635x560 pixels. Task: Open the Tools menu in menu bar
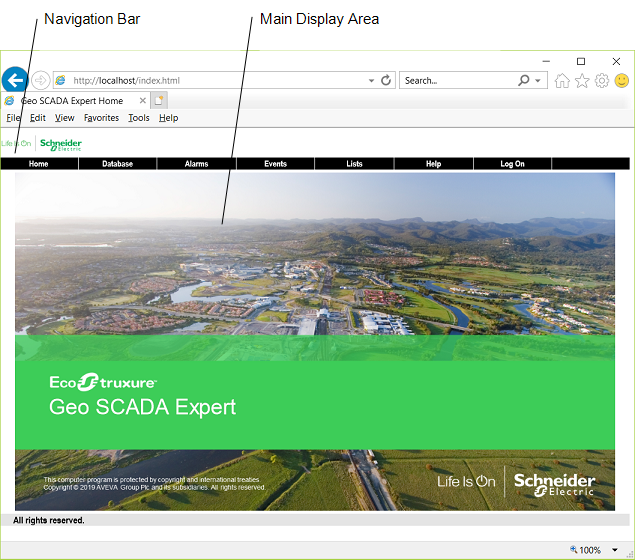point(139,118)
